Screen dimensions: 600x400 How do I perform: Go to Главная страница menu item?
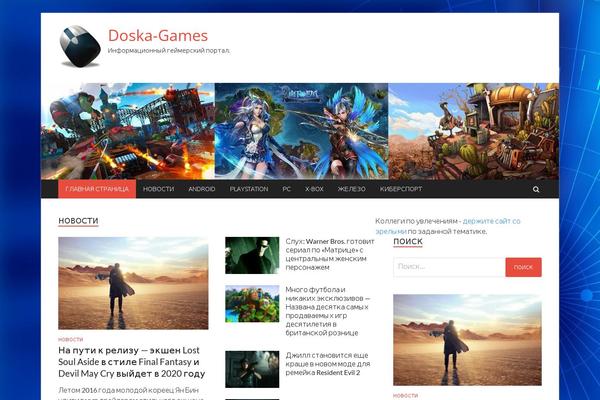pyautogui.click(x=97, y=189)
